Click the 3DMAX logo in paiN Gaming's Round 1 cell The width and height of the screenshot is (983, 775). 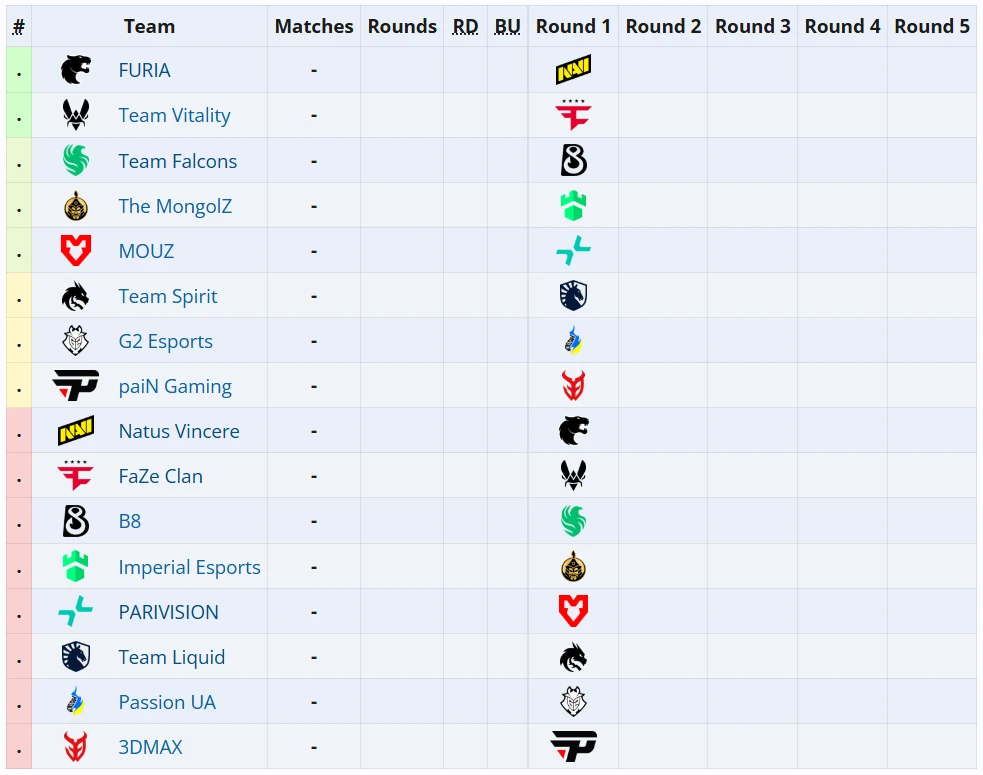573,386
